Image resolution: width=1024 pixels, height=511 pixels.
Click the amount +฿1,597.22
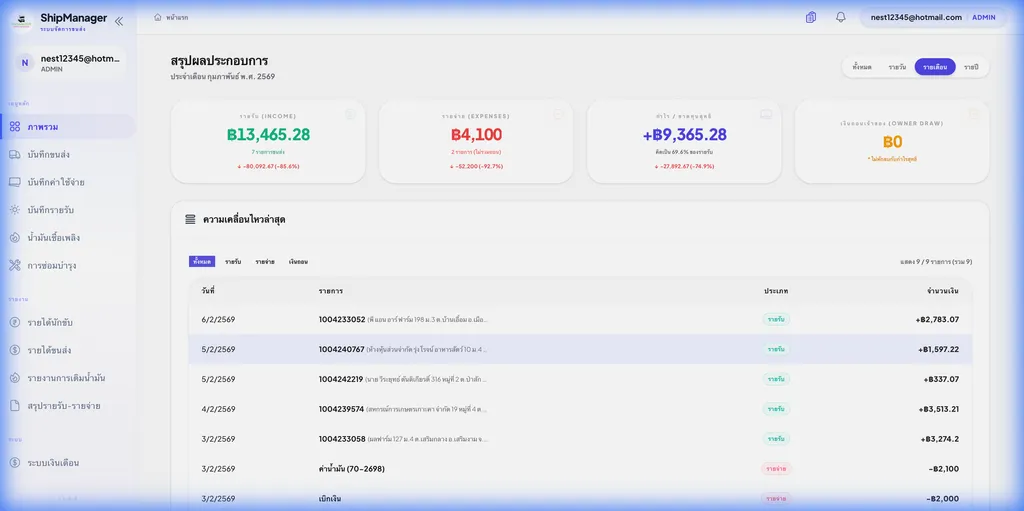pos(938,350)
